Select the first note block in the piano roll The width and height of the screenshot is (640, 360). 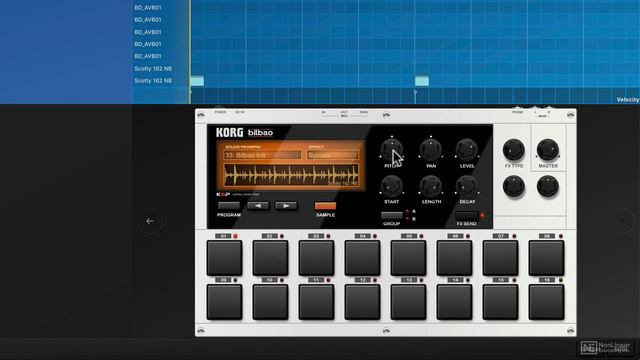tap(197, 81)
